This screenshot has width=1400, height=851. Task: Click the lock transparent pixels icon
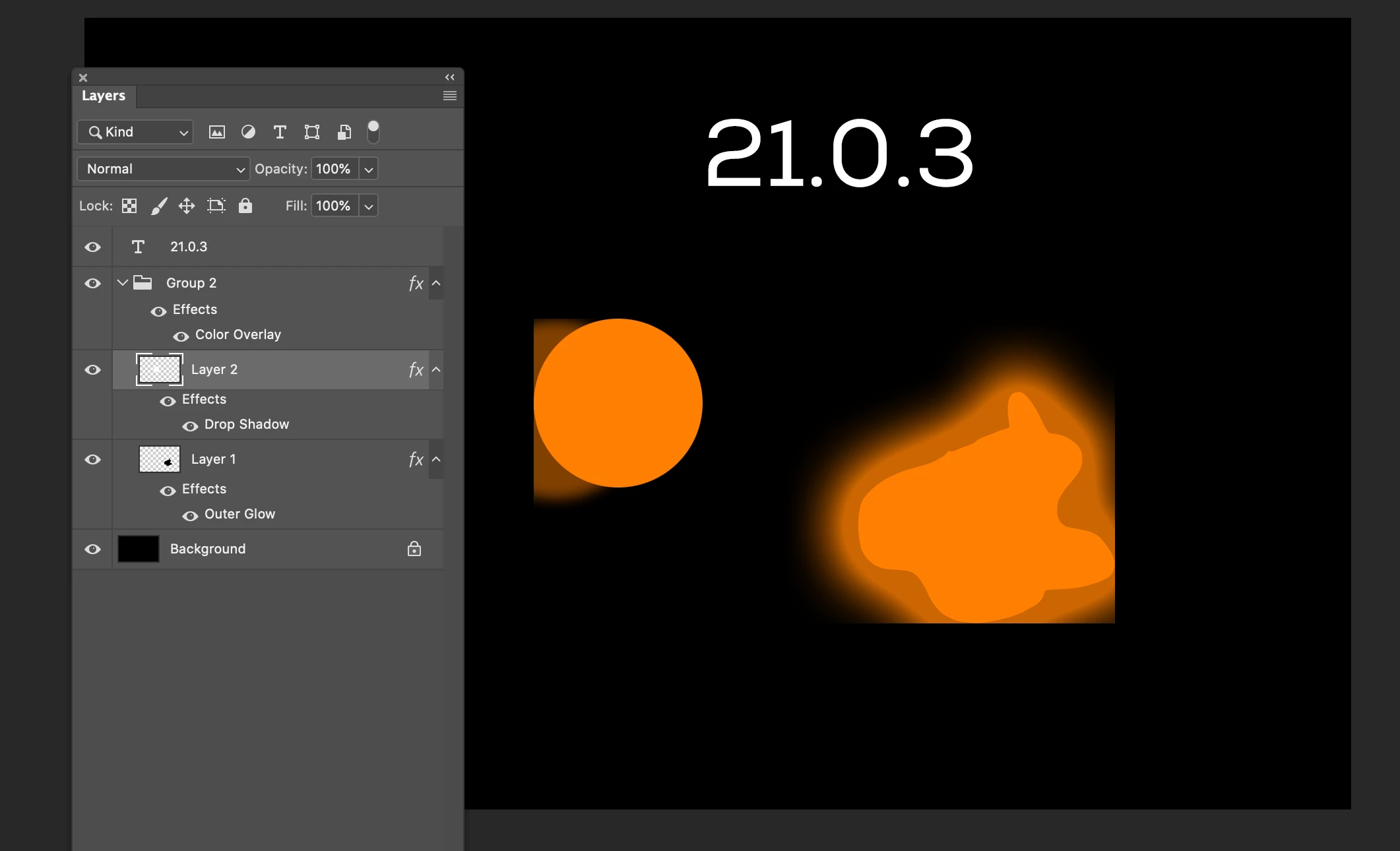(129, 206)
